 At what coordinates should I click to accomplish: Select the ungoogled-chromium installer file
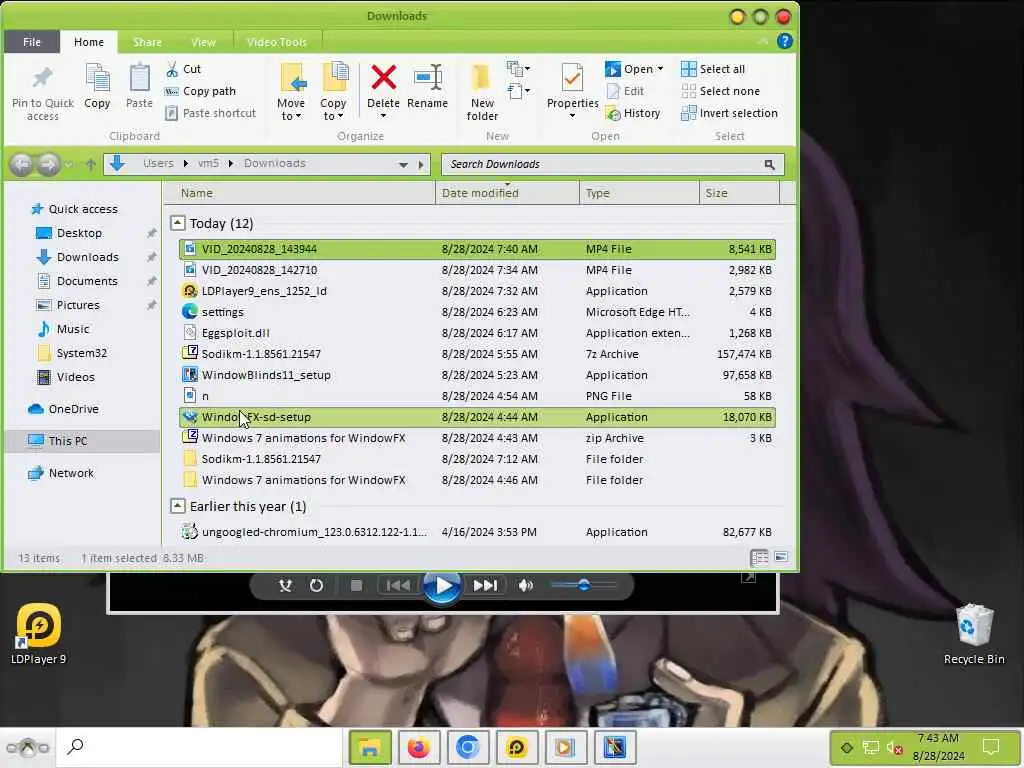[477, 532]
